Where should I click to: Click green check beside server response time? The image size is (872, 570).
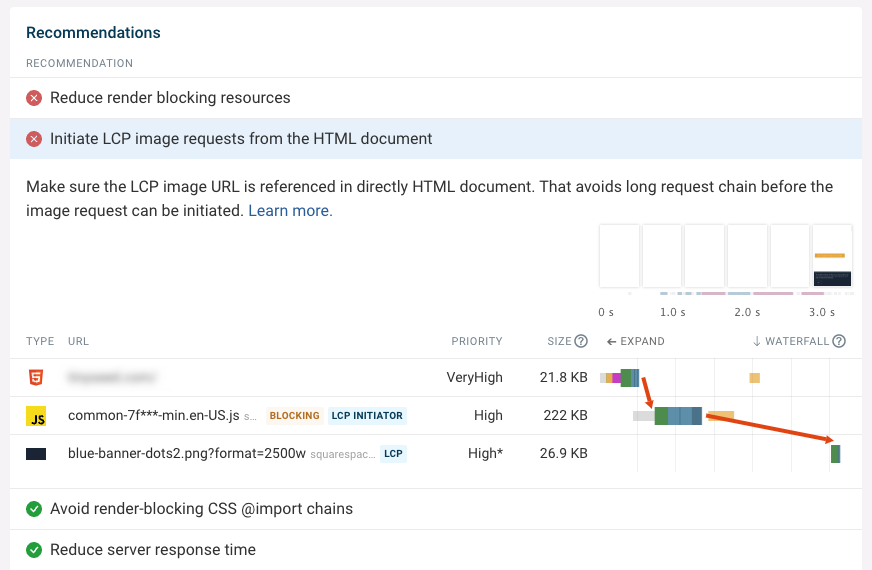tap(34, 550)
